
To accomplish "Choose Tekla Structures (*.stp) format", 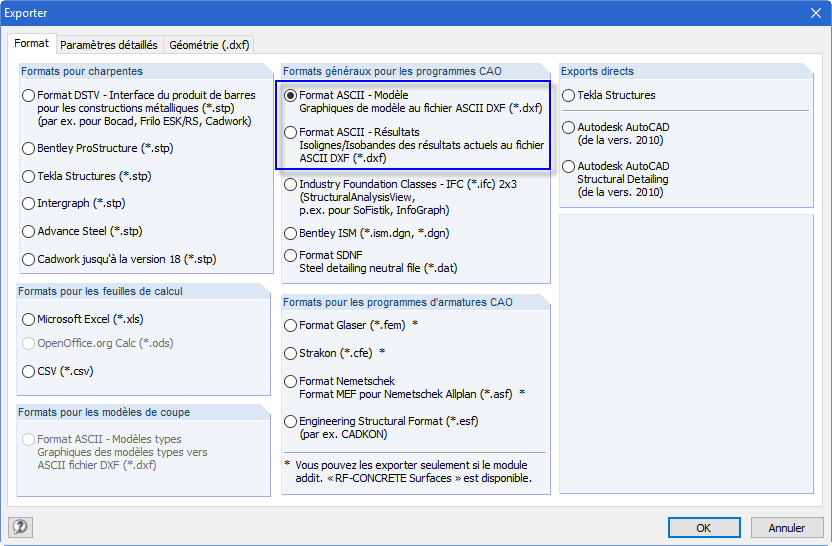I will [28, 176].
